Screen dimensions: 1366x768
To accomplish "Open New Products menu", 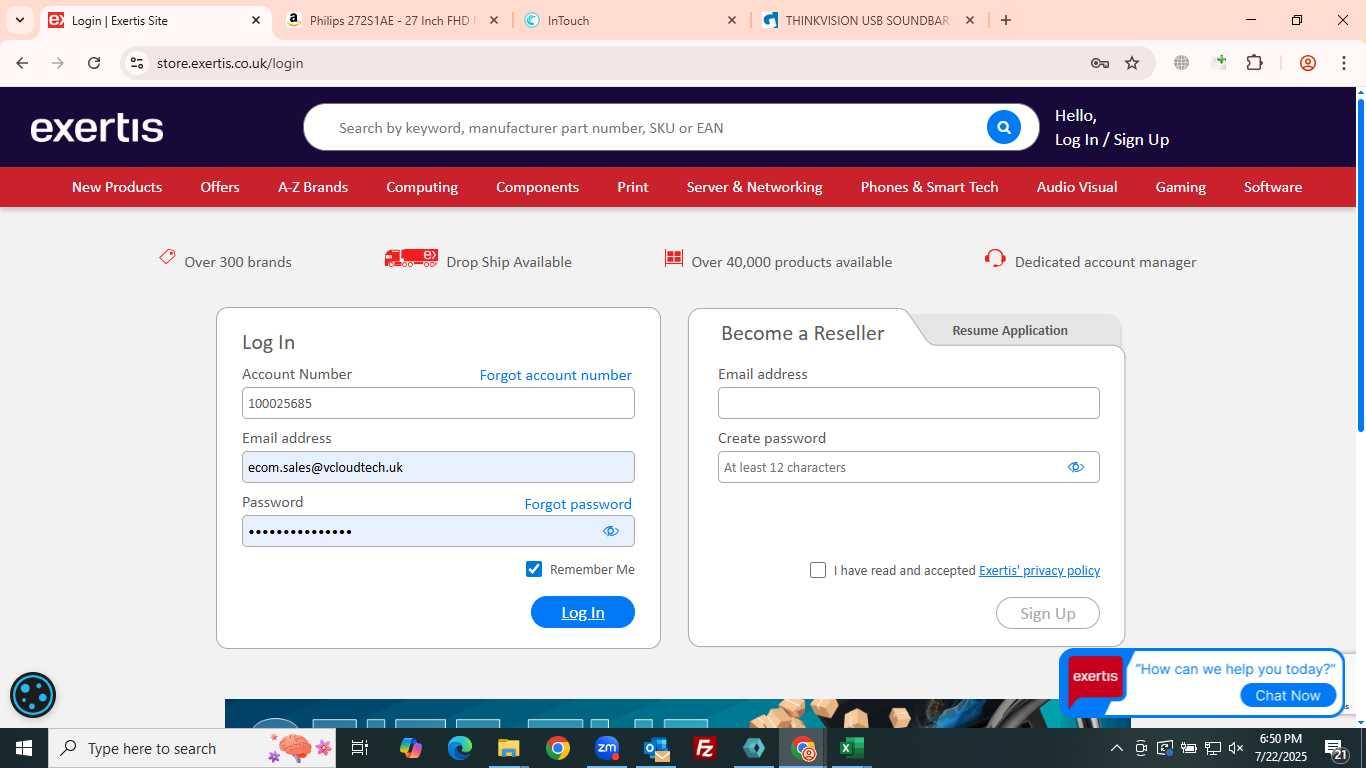I will [117, 187].
